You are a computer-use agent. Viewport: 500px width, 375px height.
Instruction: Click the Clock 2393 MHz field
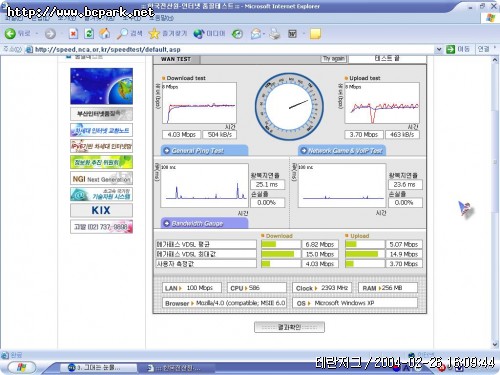click(x=322, y=288)
